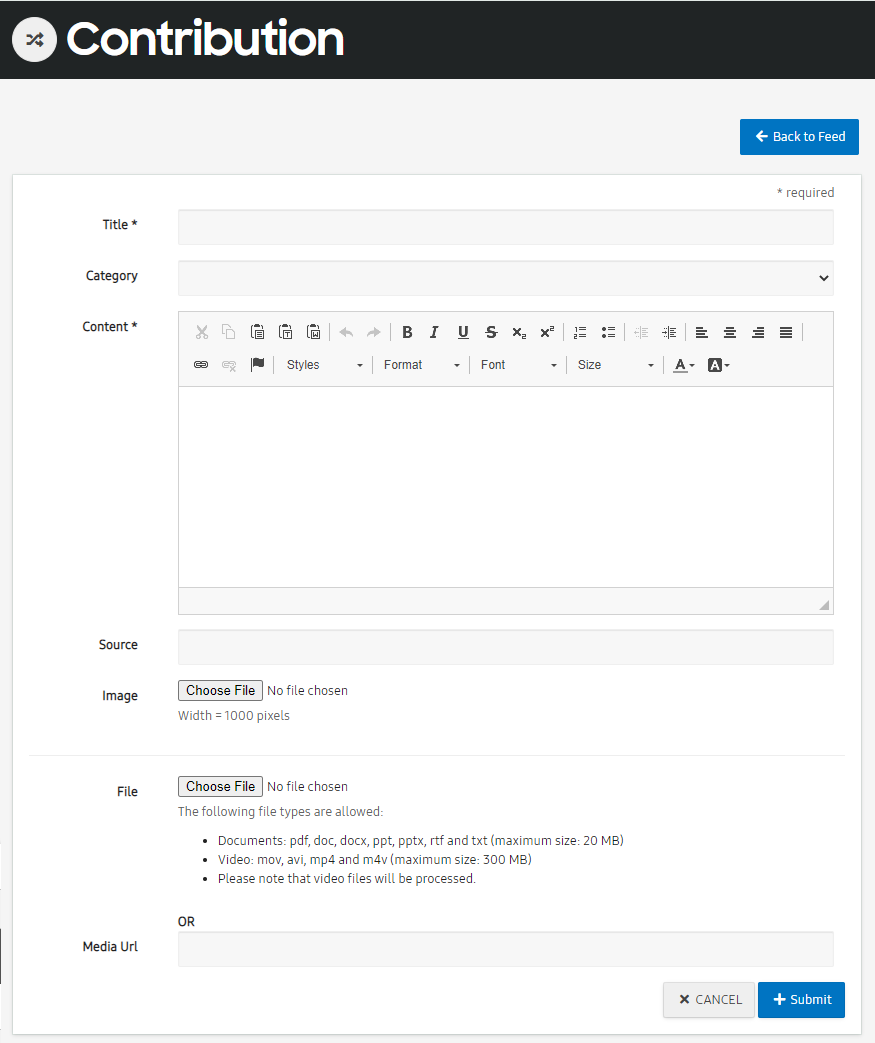The width and height of the screenshot is (875, 1043).
Task: Choose File for the Image upload
Action: click(220, 690)
